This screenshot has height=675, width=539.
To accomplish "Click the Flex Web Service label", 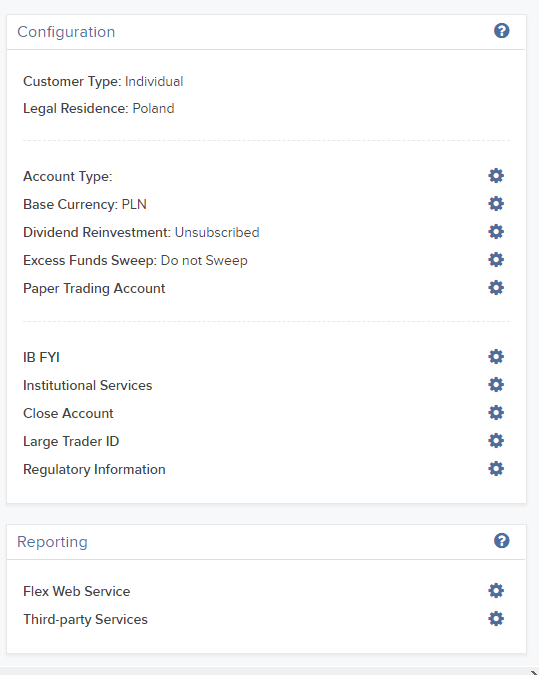I will click(76, 591).
